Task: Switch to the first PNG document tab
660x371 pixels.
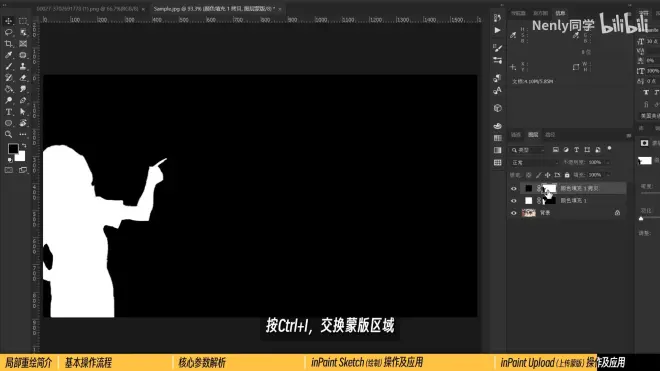Action: coord(88,9)
